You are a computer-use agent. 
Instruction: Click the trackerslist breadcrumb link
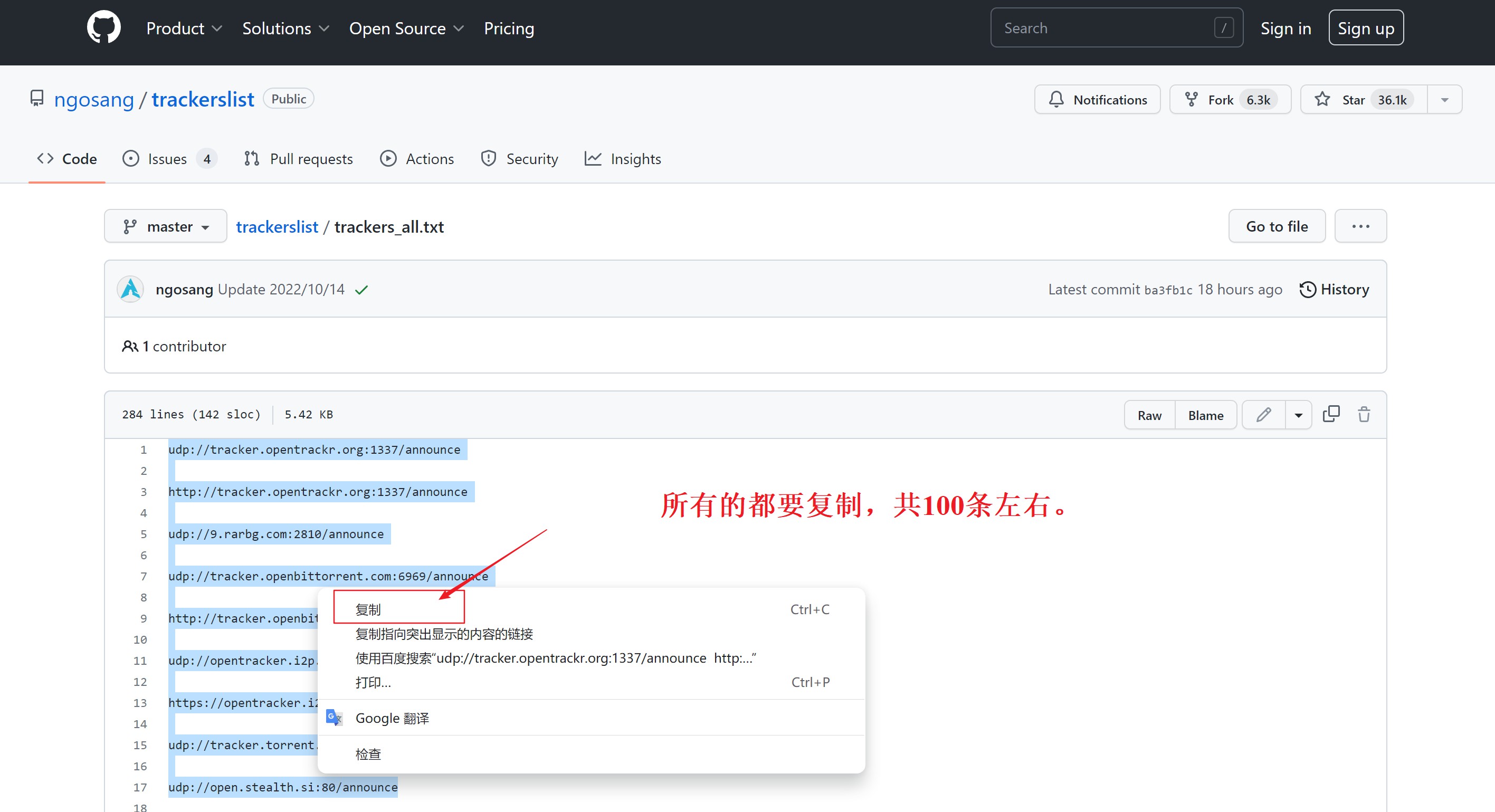(x=277, y=227)
